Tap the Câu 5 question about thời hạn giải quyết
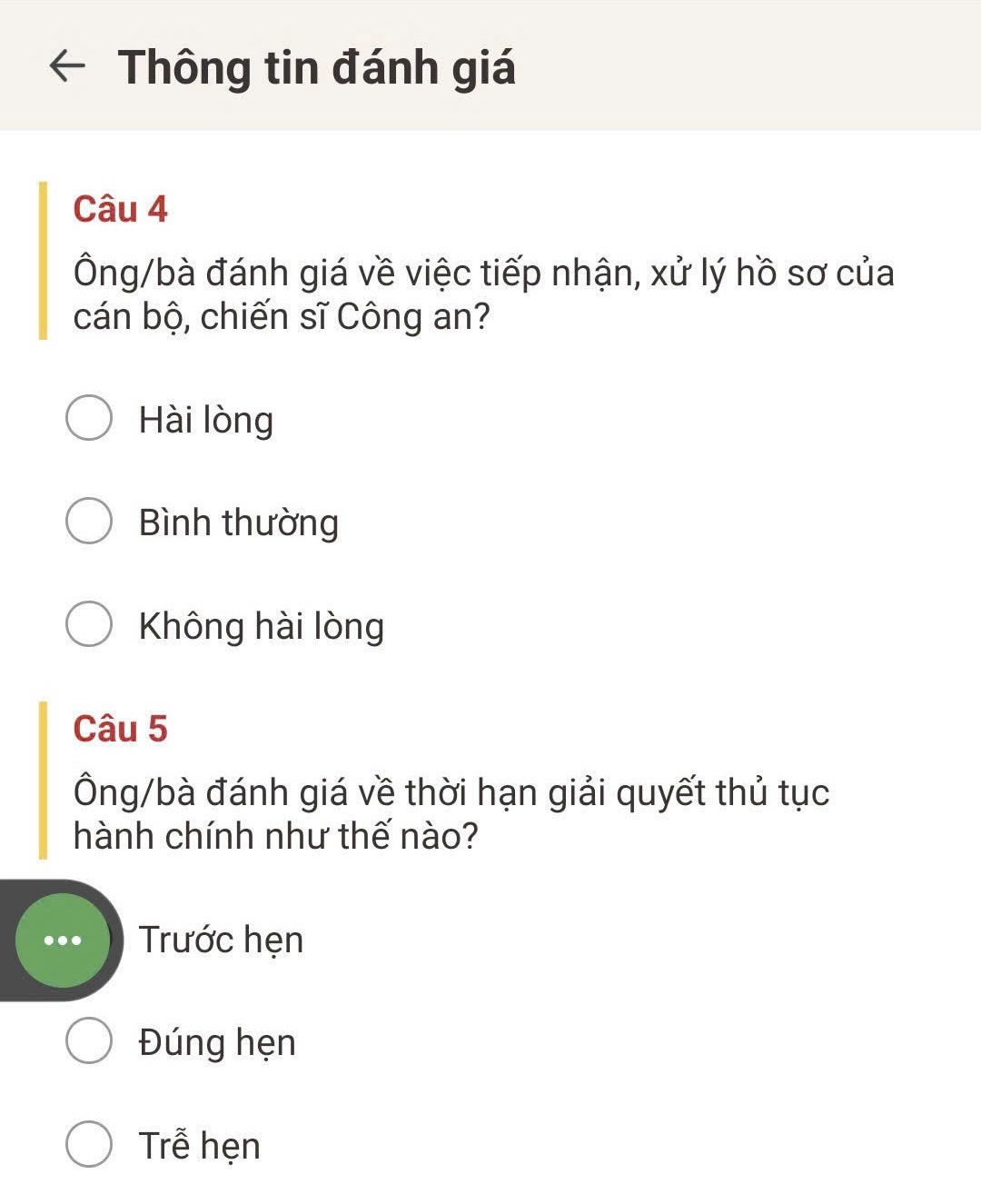 click(x=451, y=814)
